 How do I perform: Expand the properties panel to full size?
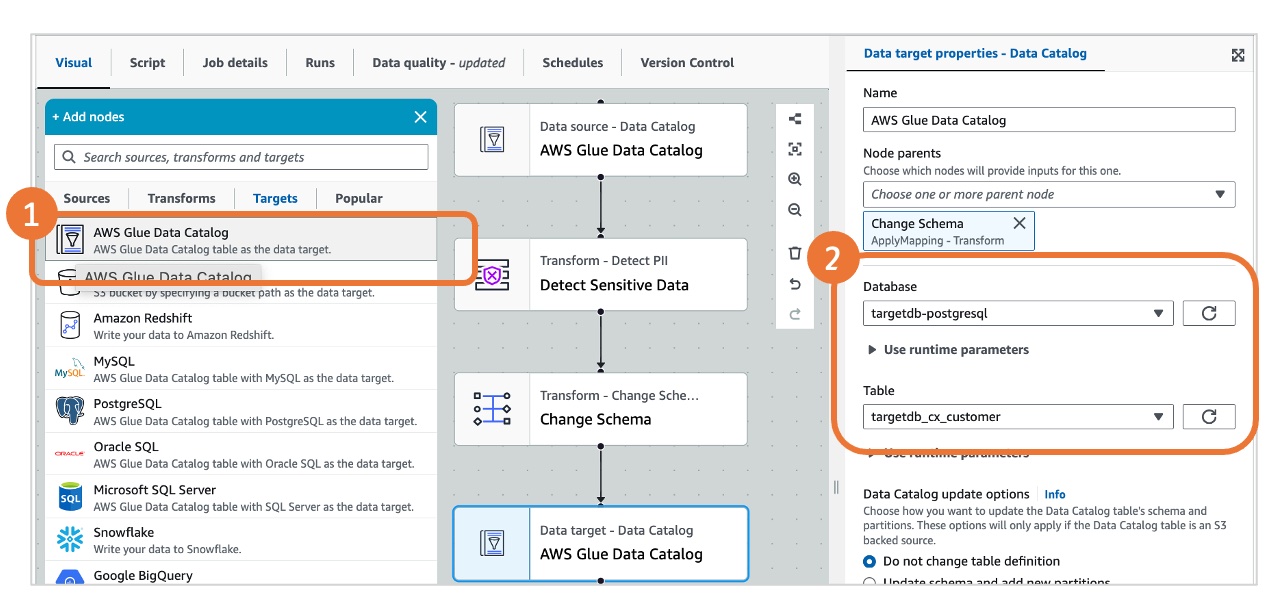1237,55
